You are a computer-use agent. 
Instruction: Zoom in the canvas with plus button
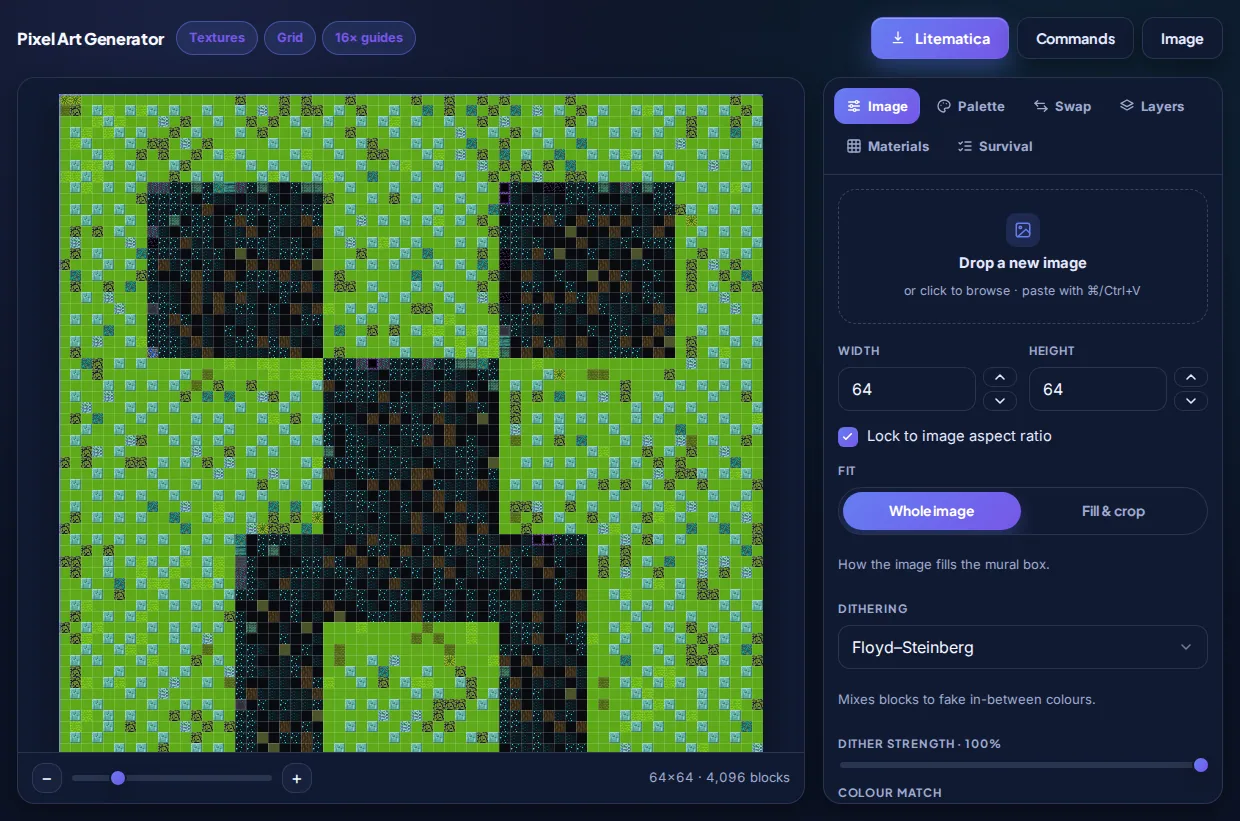297,778
